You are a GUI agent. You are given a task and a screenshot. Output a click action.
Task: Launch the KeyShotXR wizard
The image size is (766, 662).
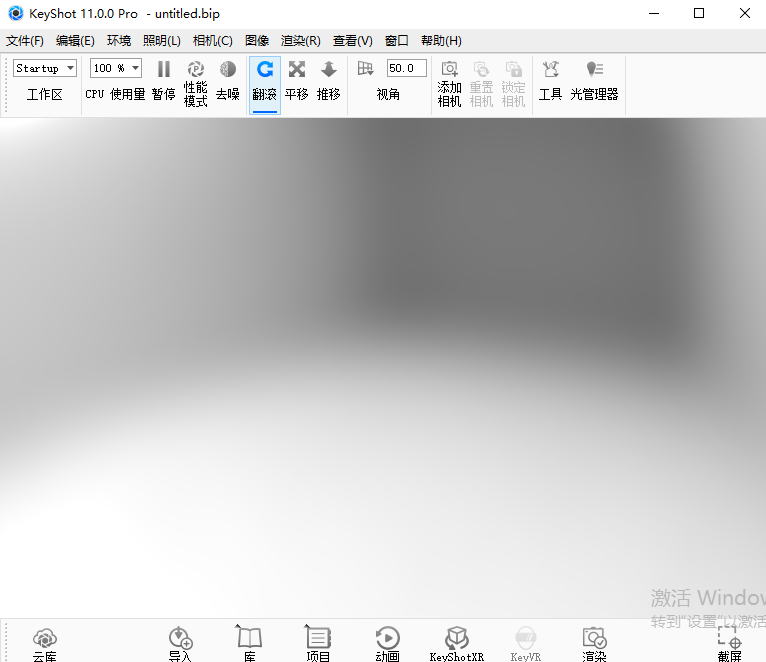point(457,644)
